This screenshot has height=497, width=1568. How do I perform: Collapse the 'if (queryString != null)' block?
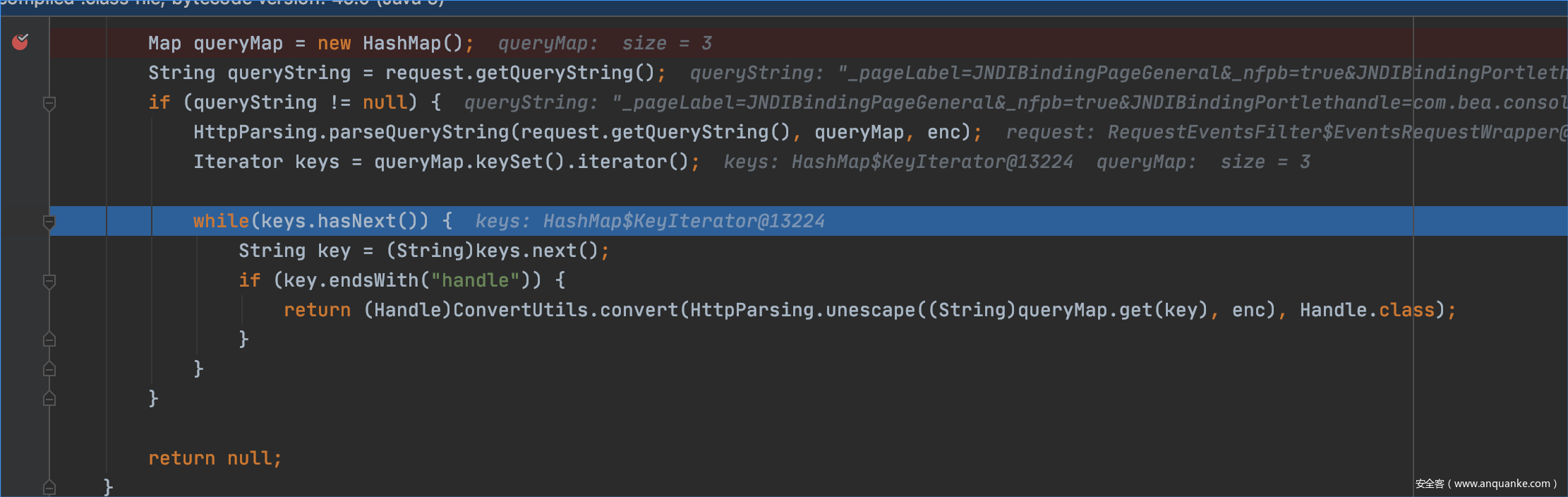tap(49, 103)
